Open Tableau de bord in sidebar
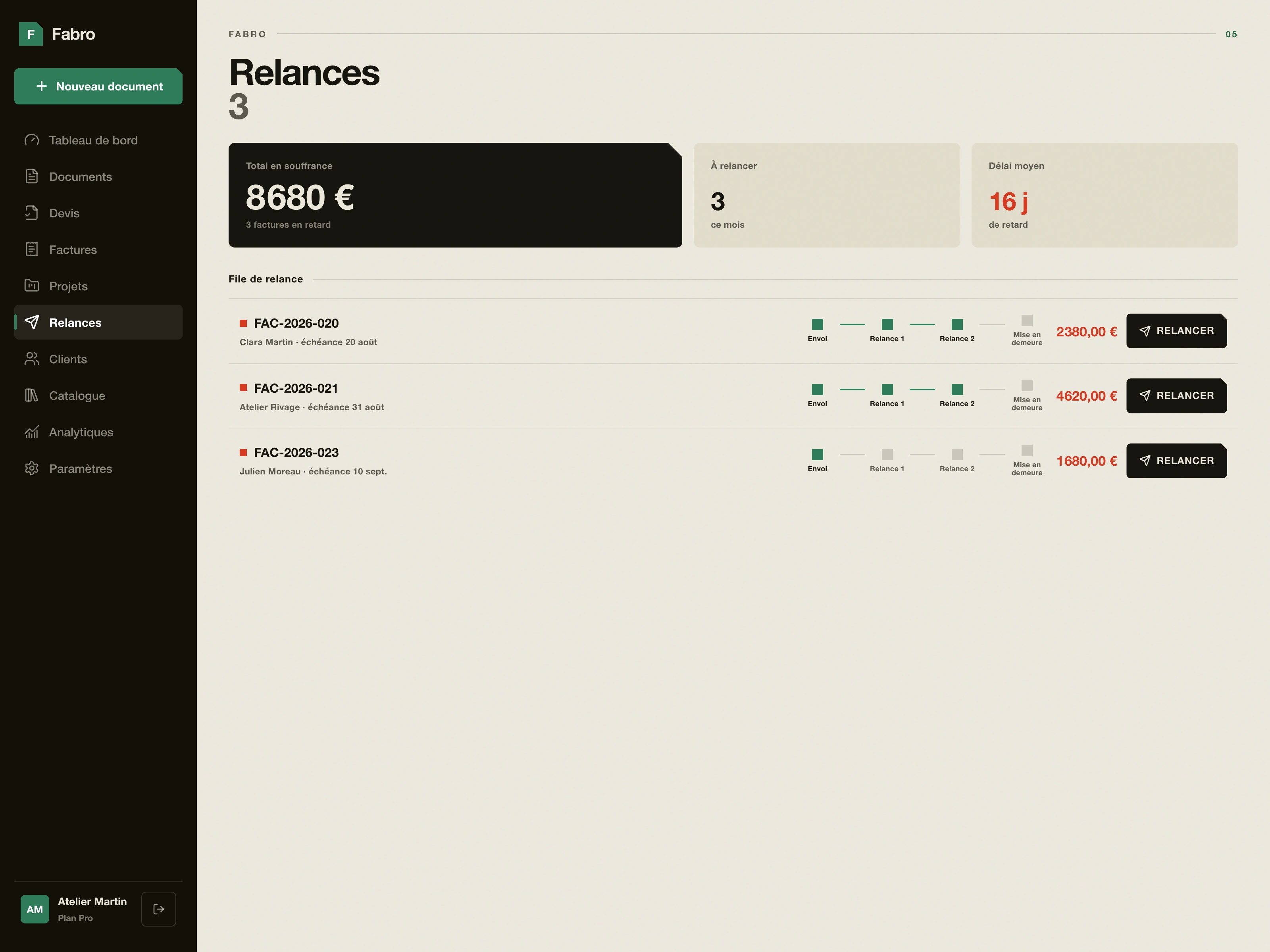 pyautogui.click(x=98, y=140)
